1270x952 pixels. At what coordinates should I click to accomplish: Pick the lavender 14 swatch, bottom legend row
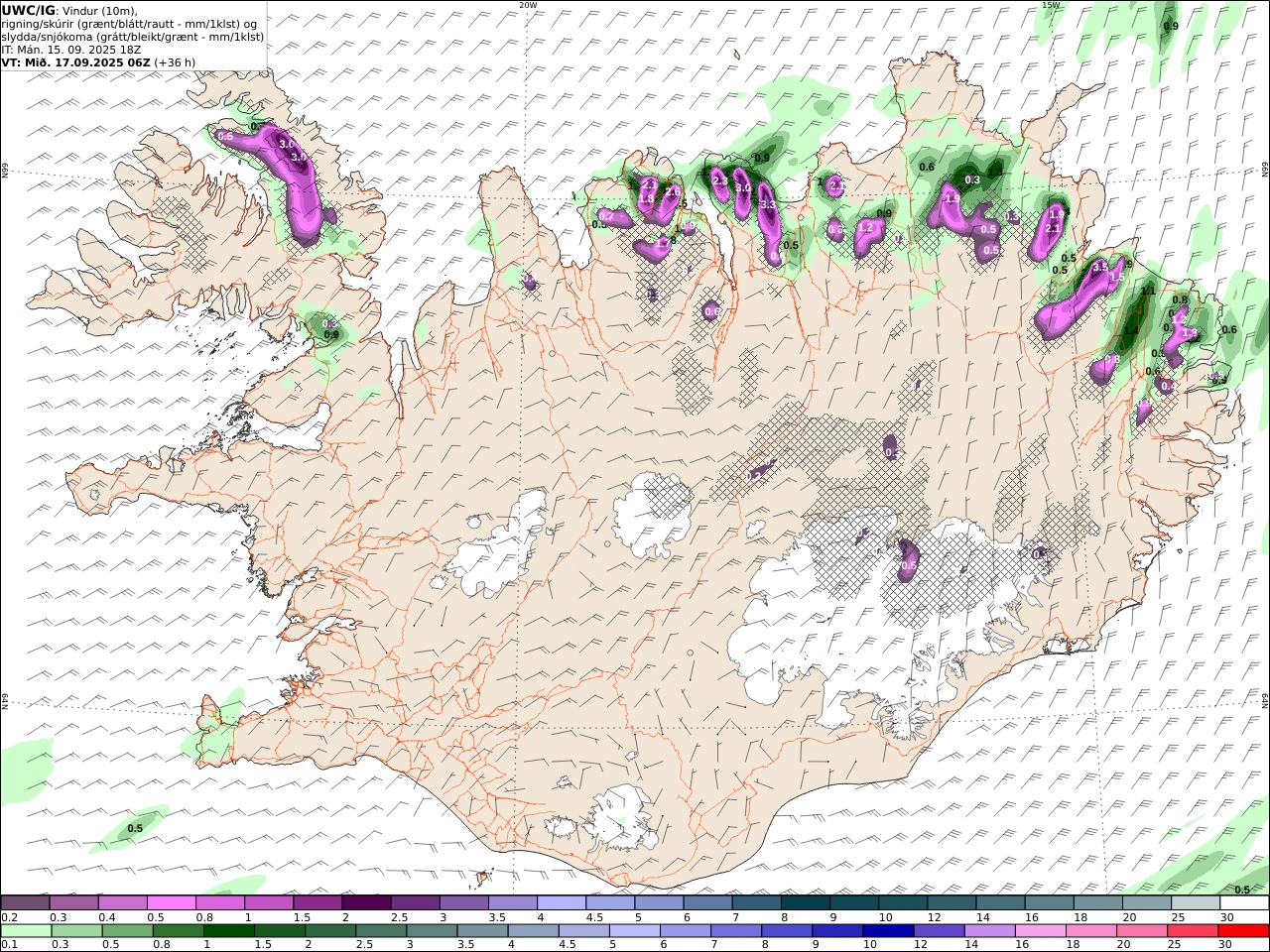pyautogui.click(x=990, y=930)
